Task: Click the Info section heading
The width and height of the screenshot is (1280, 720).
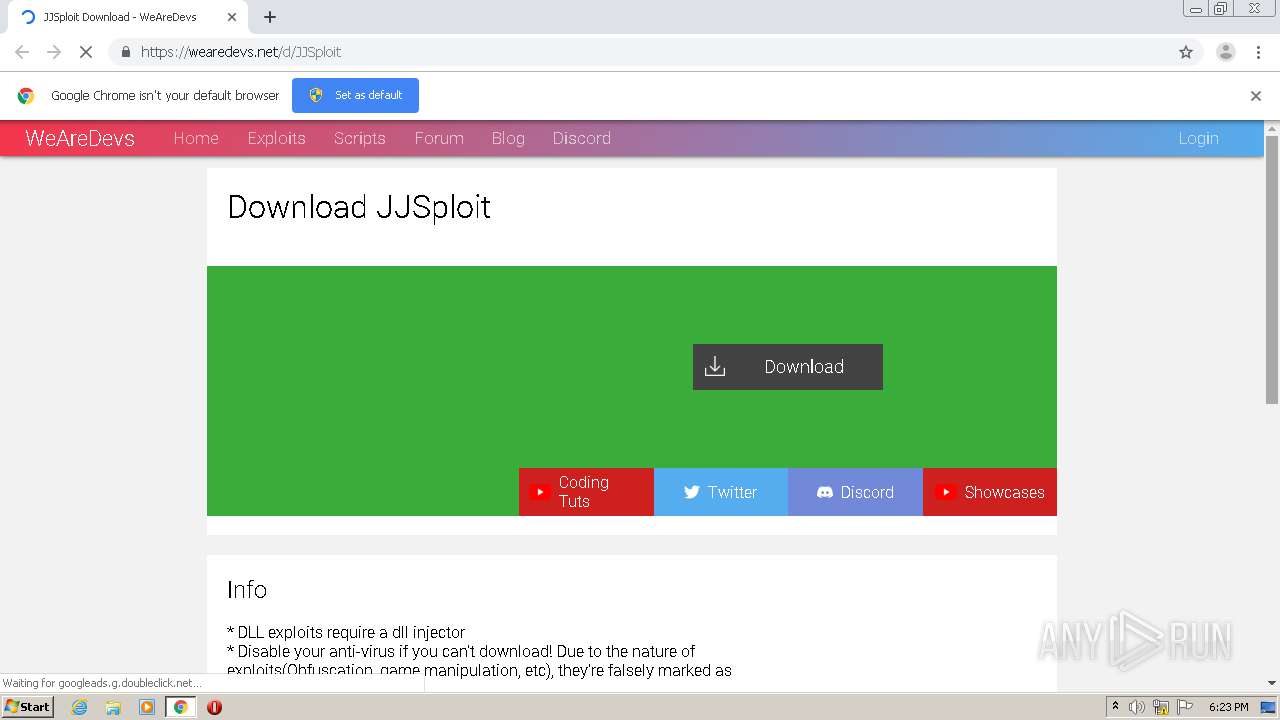Action: (x=247, y=590)
